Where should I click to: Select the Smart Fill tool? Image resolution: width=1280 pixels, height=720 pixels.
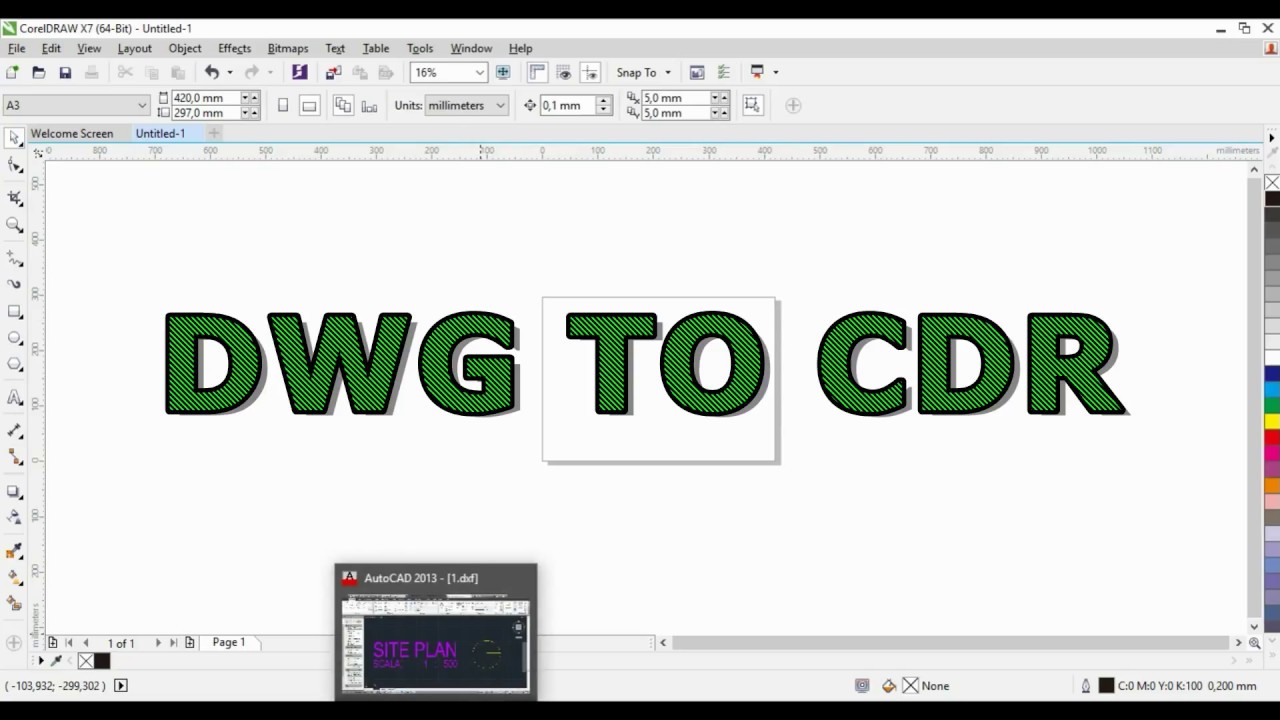click(x=14, y=603)
